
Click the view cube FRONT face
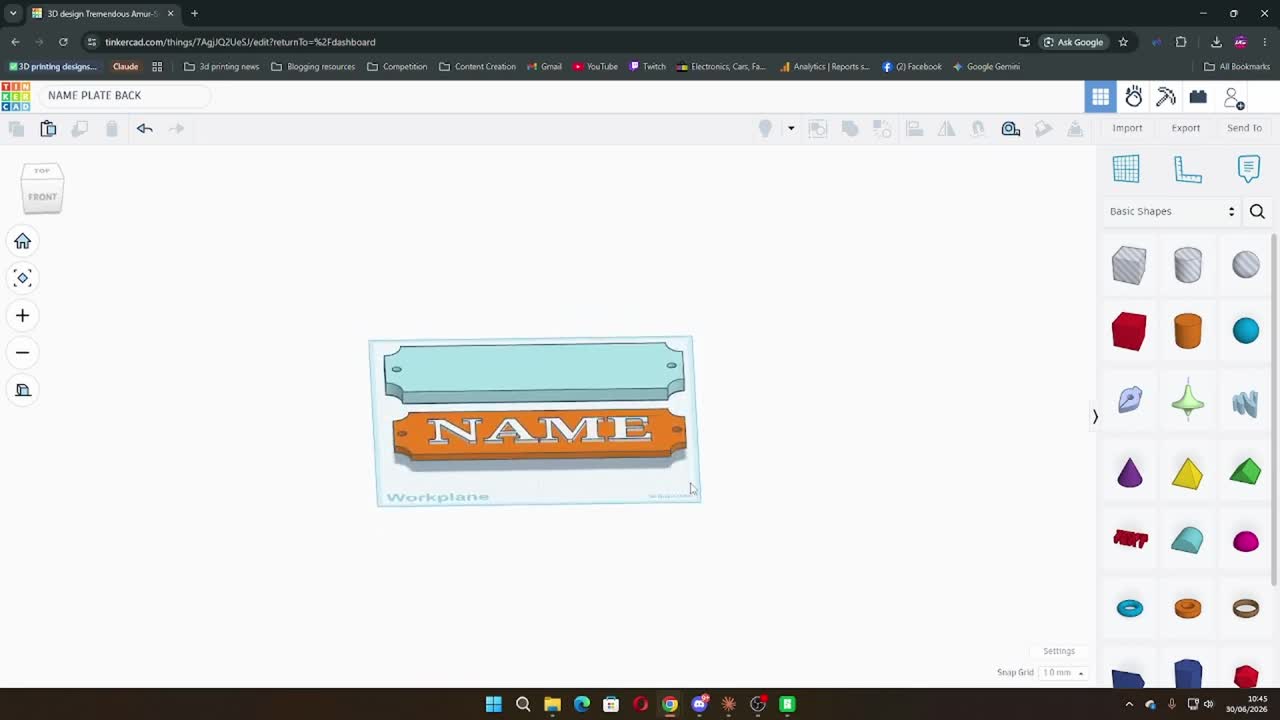[42, 197]
